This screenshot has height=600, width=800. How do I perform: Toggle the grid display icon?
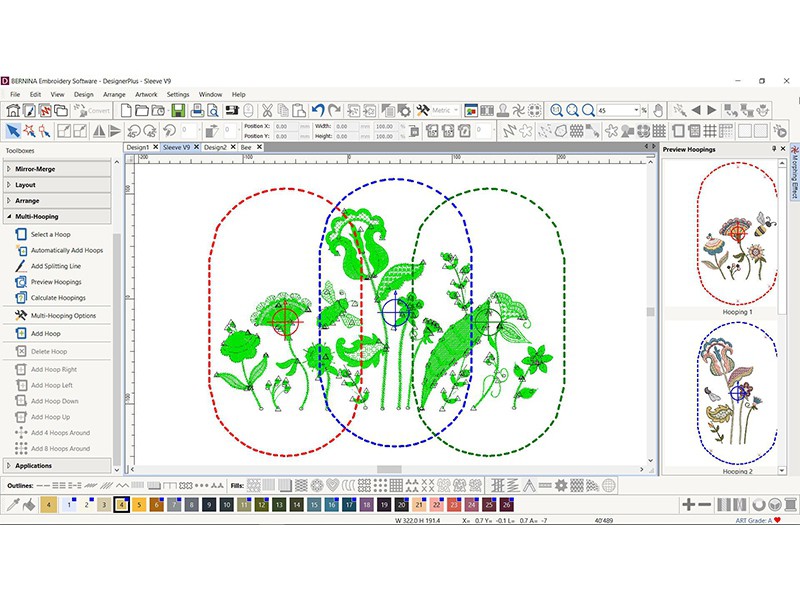pyautogui.click(x=710, y=131)
